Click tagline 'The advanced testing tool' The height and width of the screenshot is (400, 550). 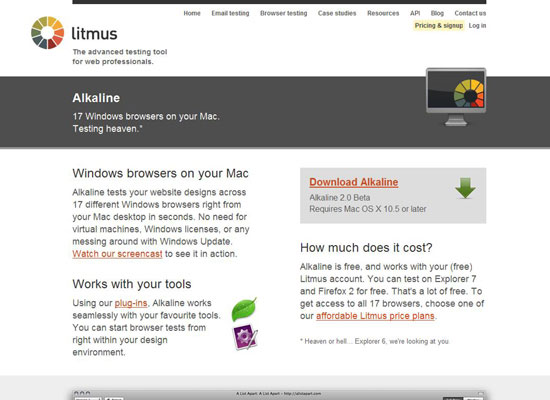point(120,52)
